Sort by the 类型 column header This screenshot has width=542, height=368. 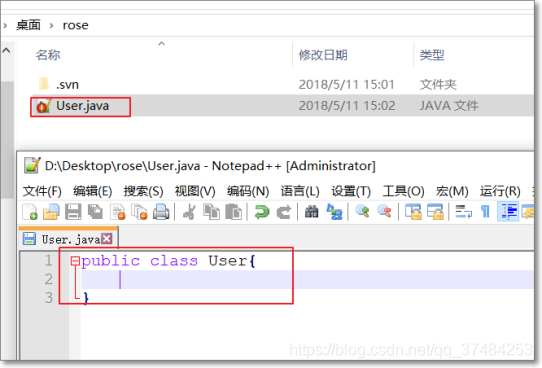pos(432,55)
